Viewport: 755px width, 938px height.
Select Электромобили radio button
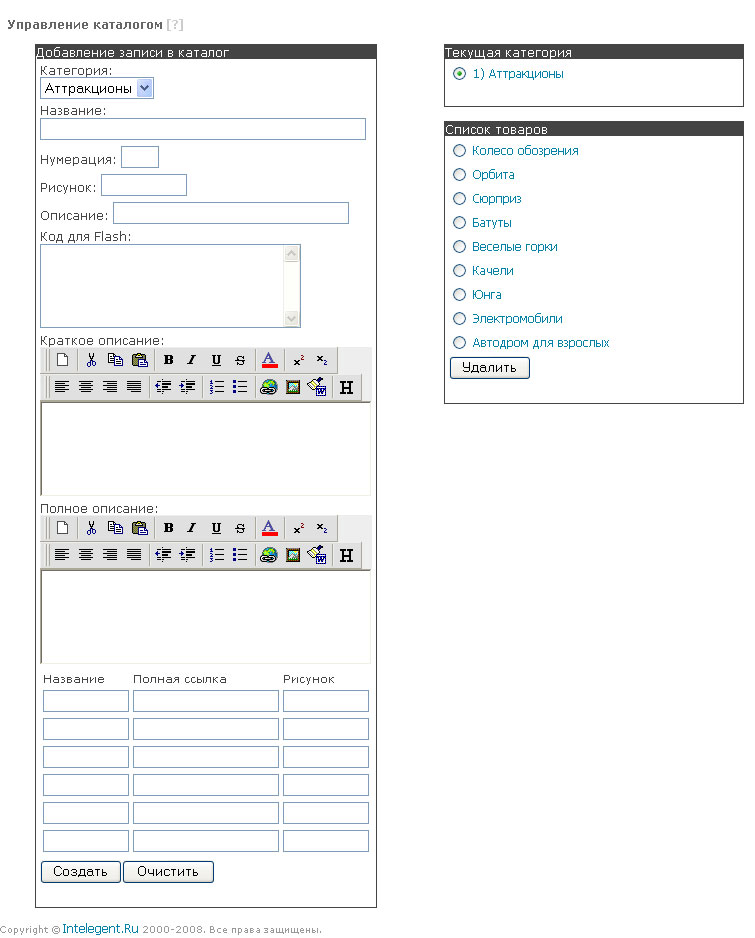(x=459, y=319)
